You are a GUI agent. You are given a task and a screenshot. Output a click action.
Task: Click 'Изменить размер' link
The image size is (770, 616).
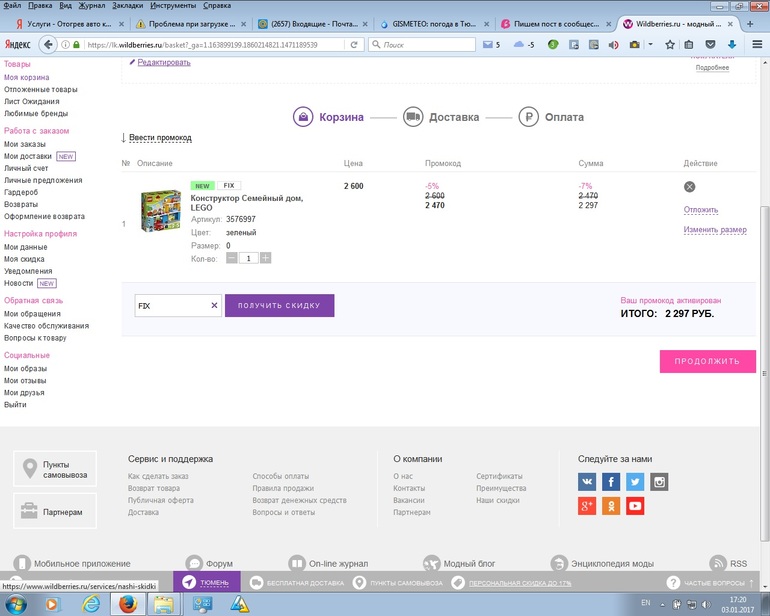714,230
